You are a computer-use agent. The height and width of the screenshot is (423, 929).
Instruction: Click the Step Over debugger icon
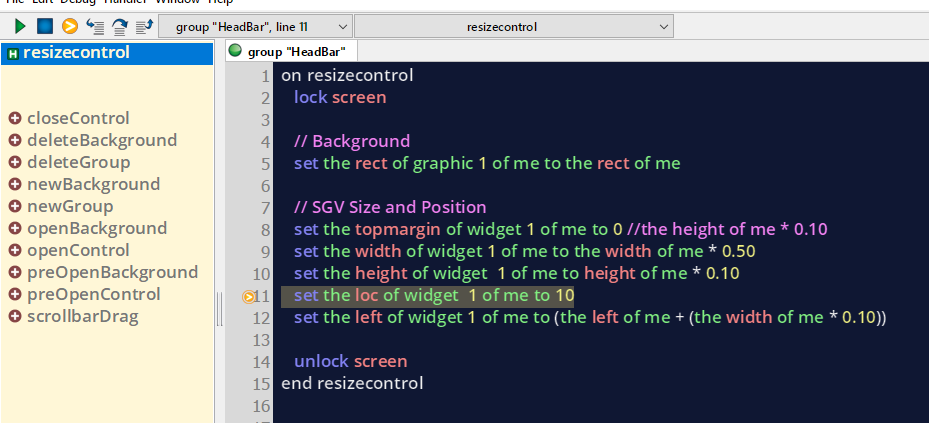pos(120,26)
